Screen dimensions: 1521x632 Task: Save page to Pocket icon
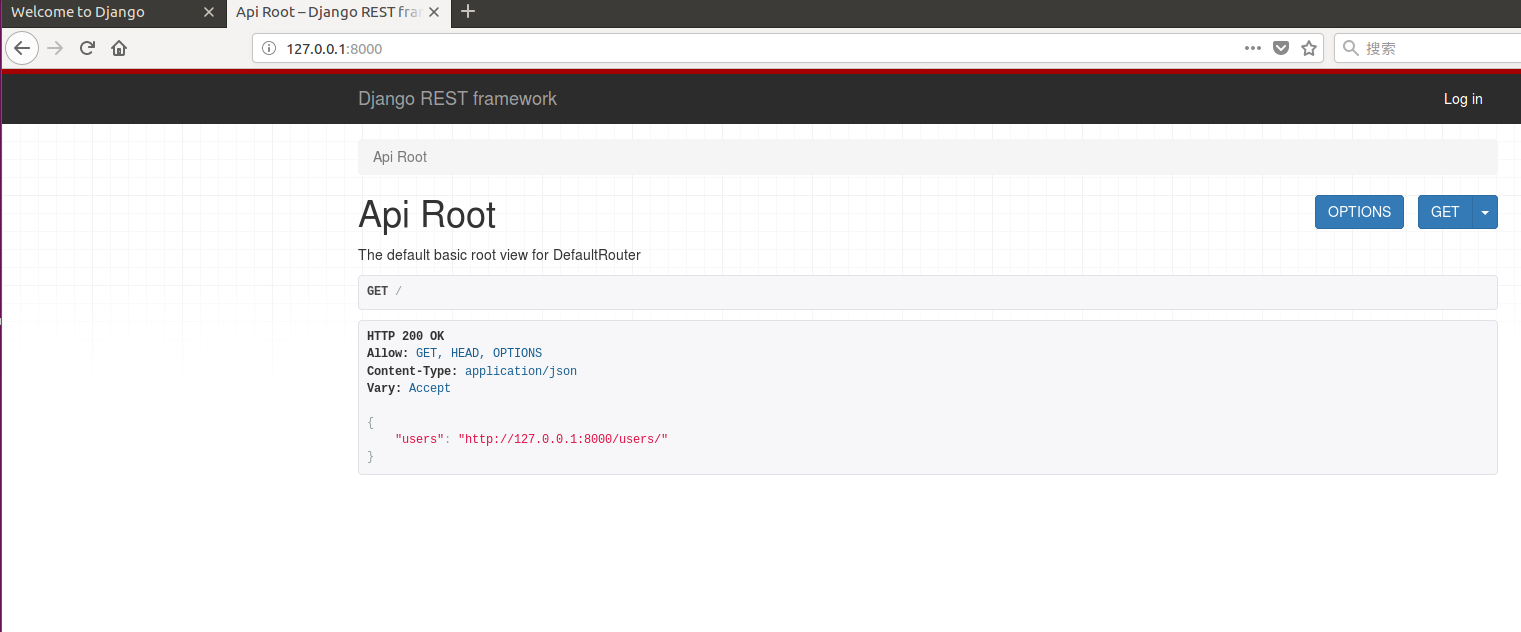pos(1281,48)
